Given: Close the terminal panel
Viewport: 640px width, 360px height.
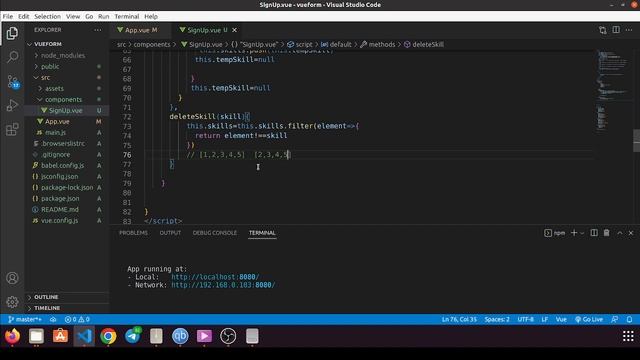Looking at the screenshot, I should (631, 233).
